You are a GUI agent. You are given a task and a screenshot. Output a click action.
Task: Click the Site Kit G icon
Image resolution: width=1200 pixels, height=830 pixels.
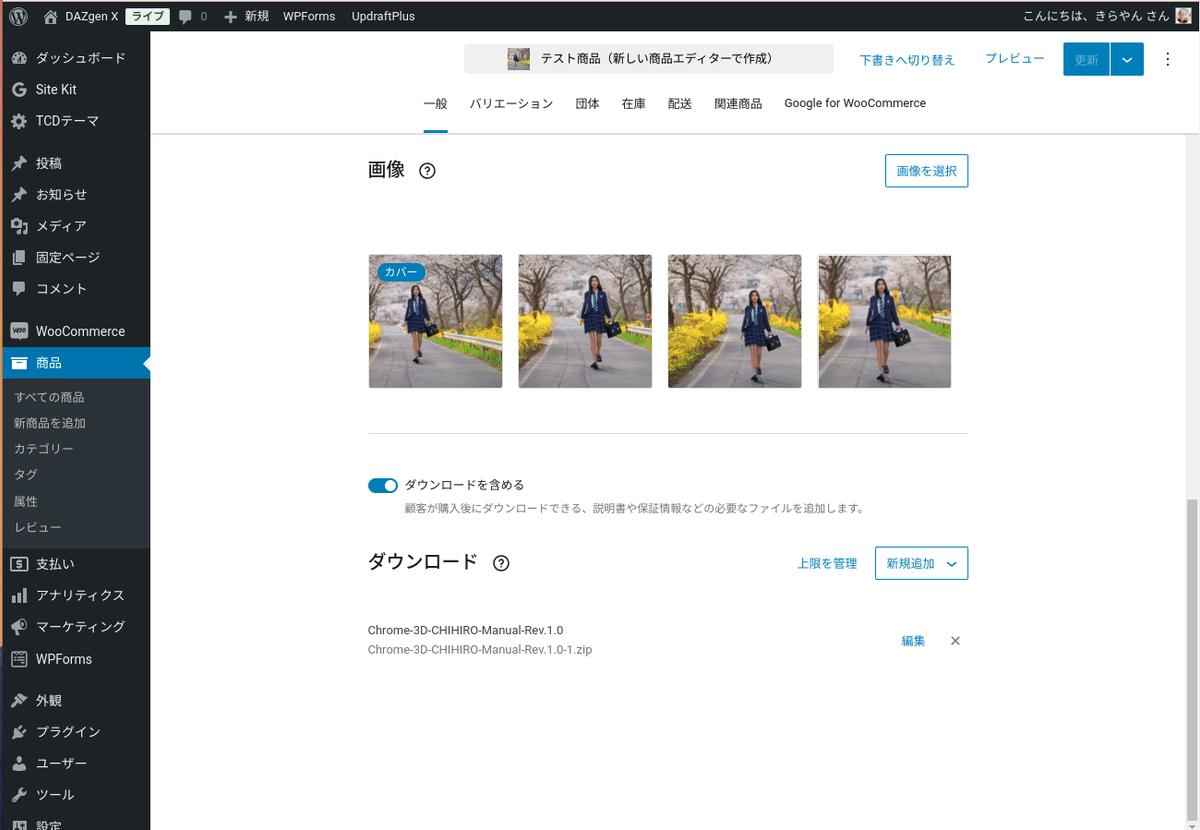pos(19,89)
